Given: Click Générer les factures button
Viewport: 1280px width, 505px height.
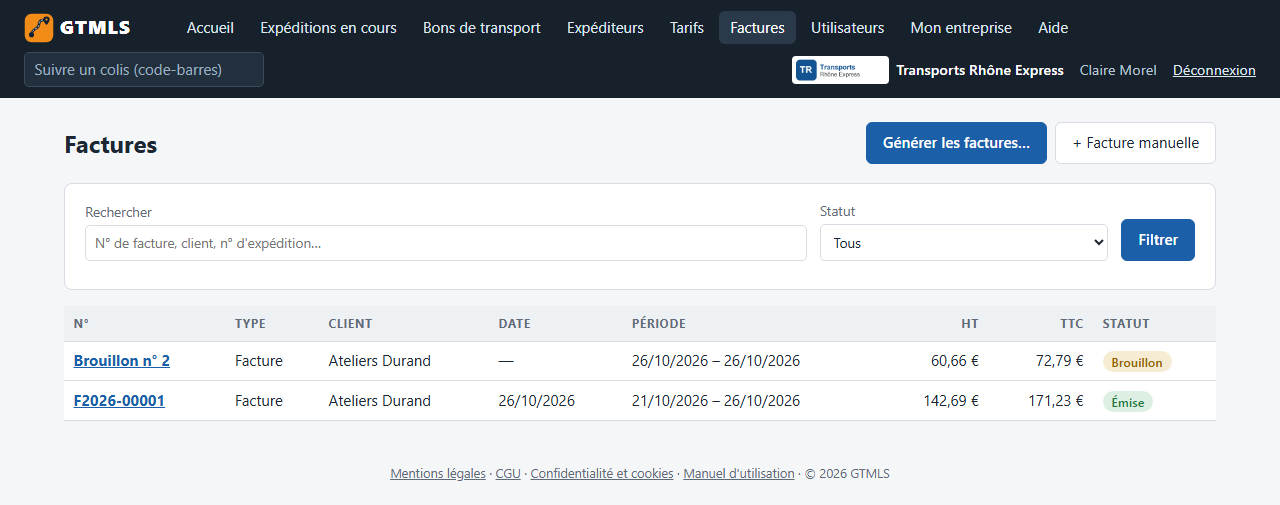Looking at the screenshot, I should pos(956,143).
